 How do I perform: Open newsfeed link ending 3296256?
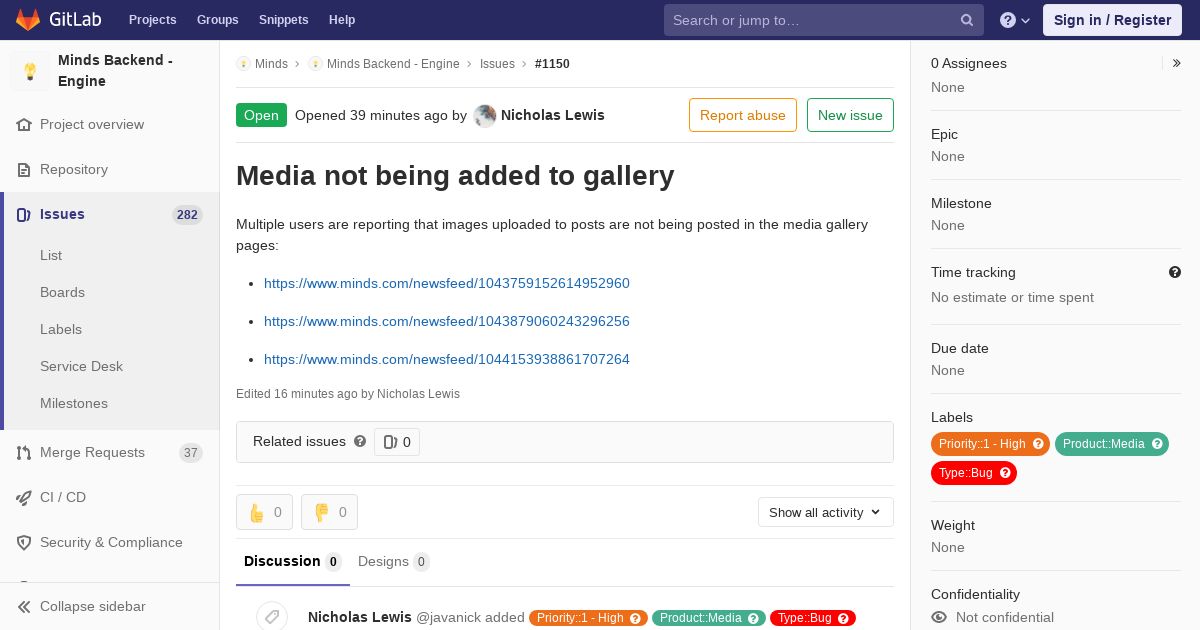pyautogui.click(x=447, y=322)
